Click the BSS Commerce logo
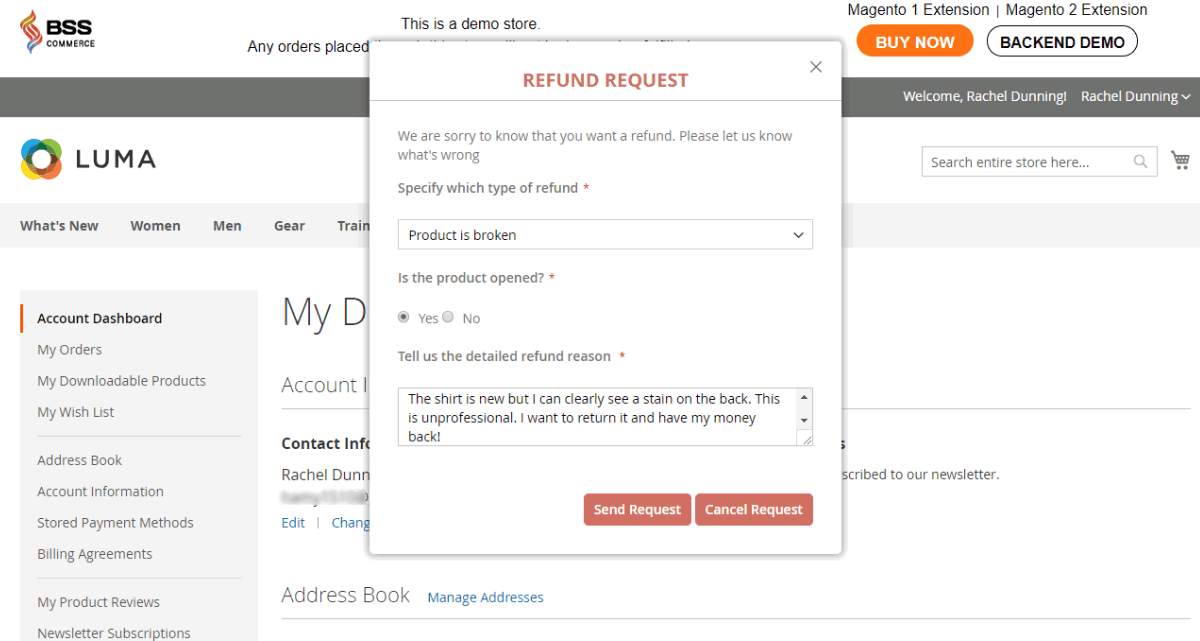This screenshot has height=641, width=1200. coord(57,33)
